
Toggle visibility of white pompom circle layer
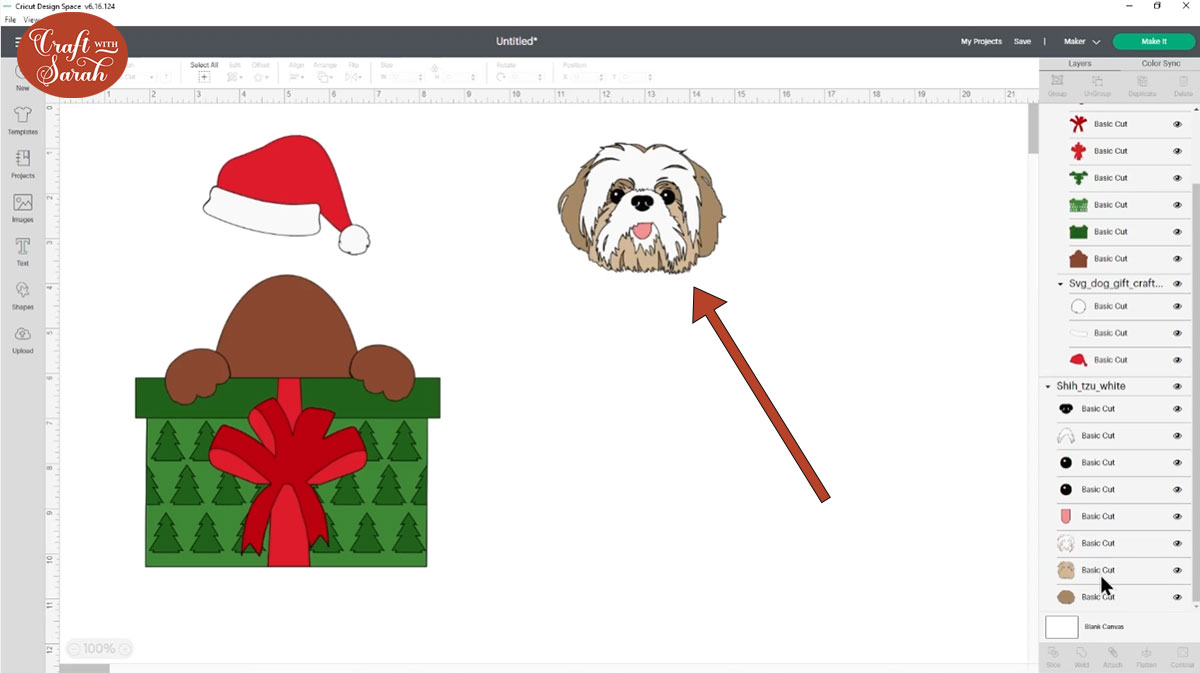pos(1177,306)
